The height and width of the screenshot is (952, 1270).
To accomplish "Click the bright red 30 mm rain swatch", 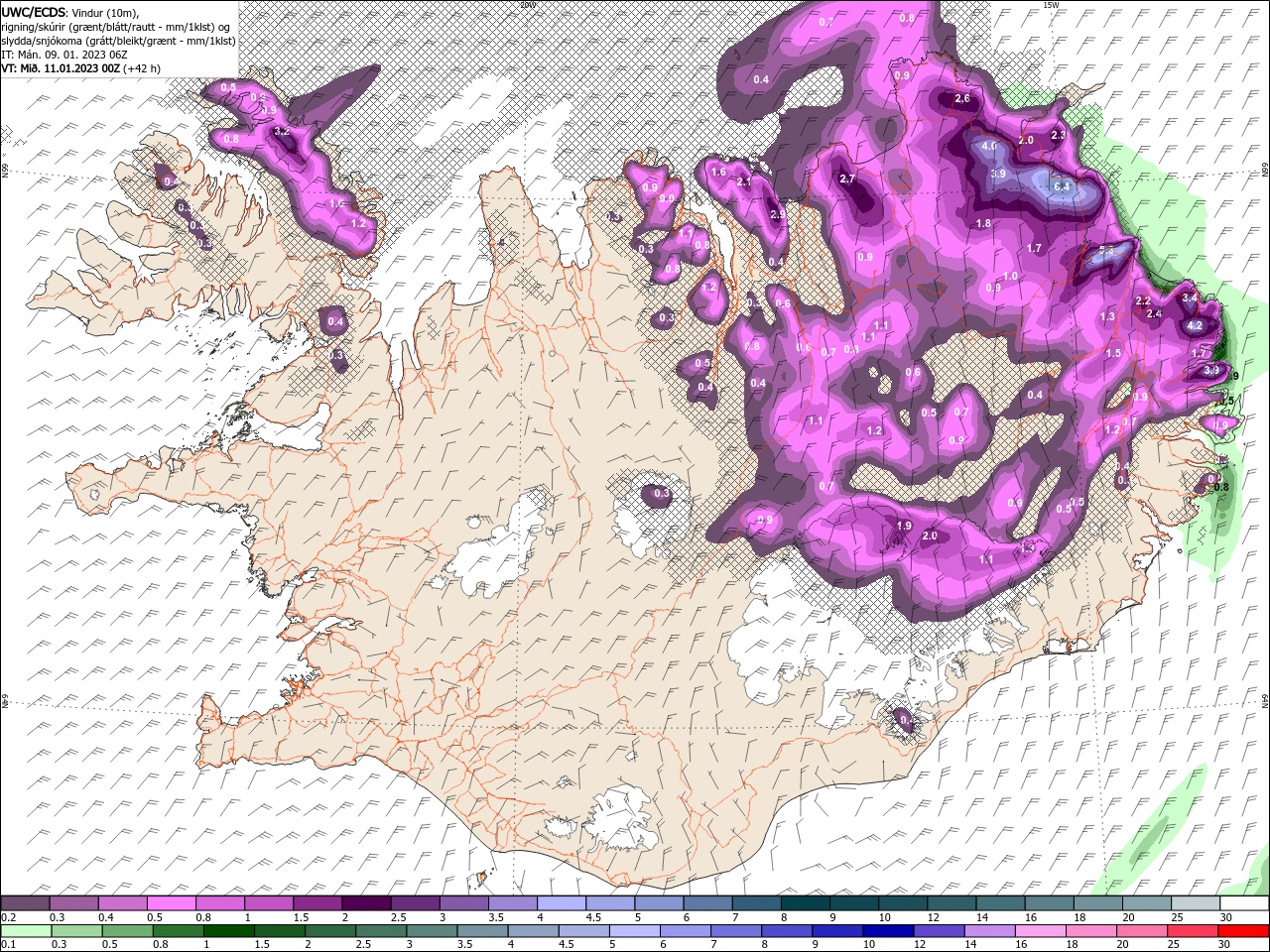I will click(1243, 931).
